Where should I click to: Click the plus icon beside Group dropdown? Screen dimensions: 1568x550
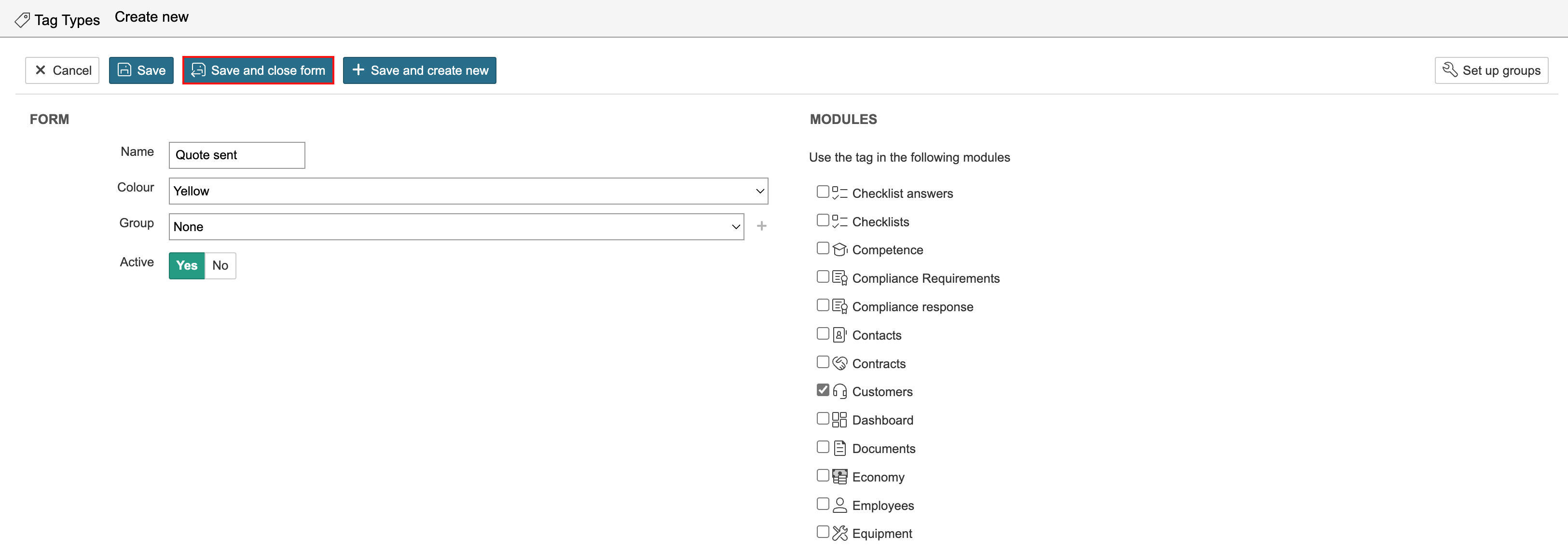[761, 226]
